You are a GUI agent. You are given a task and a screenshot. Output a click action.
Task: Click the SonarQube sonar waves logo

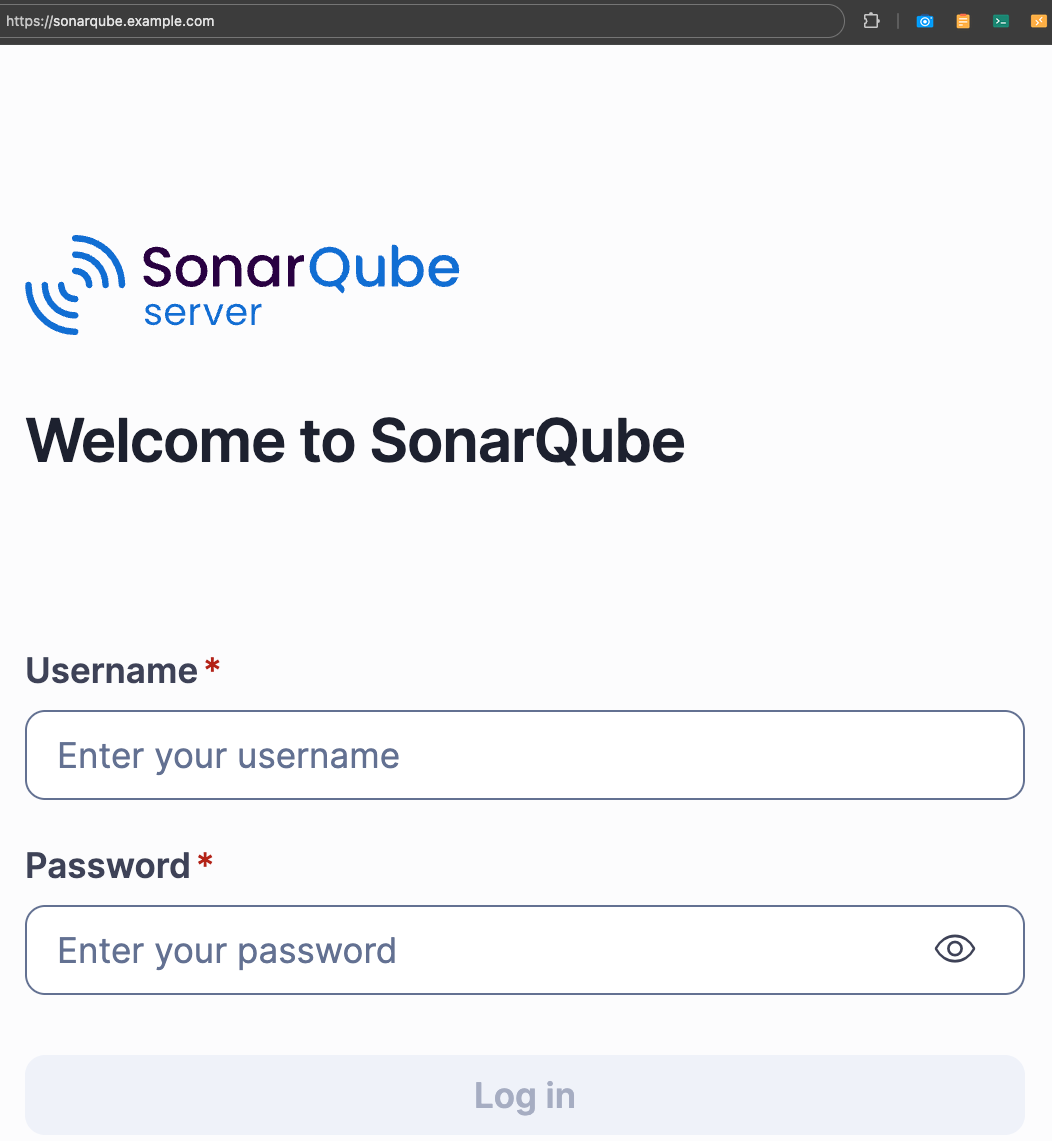click(75, 284)
